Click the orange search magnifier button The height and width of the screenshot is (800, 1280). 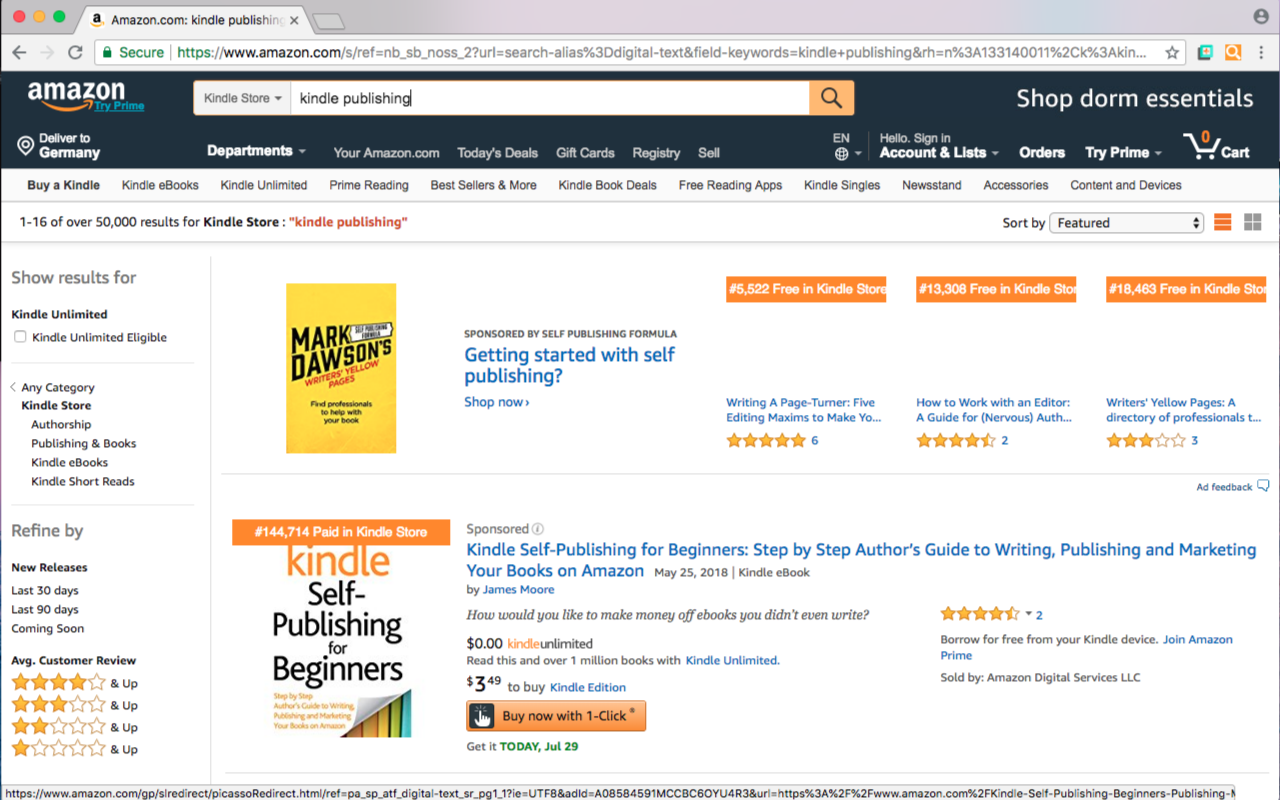831,98
